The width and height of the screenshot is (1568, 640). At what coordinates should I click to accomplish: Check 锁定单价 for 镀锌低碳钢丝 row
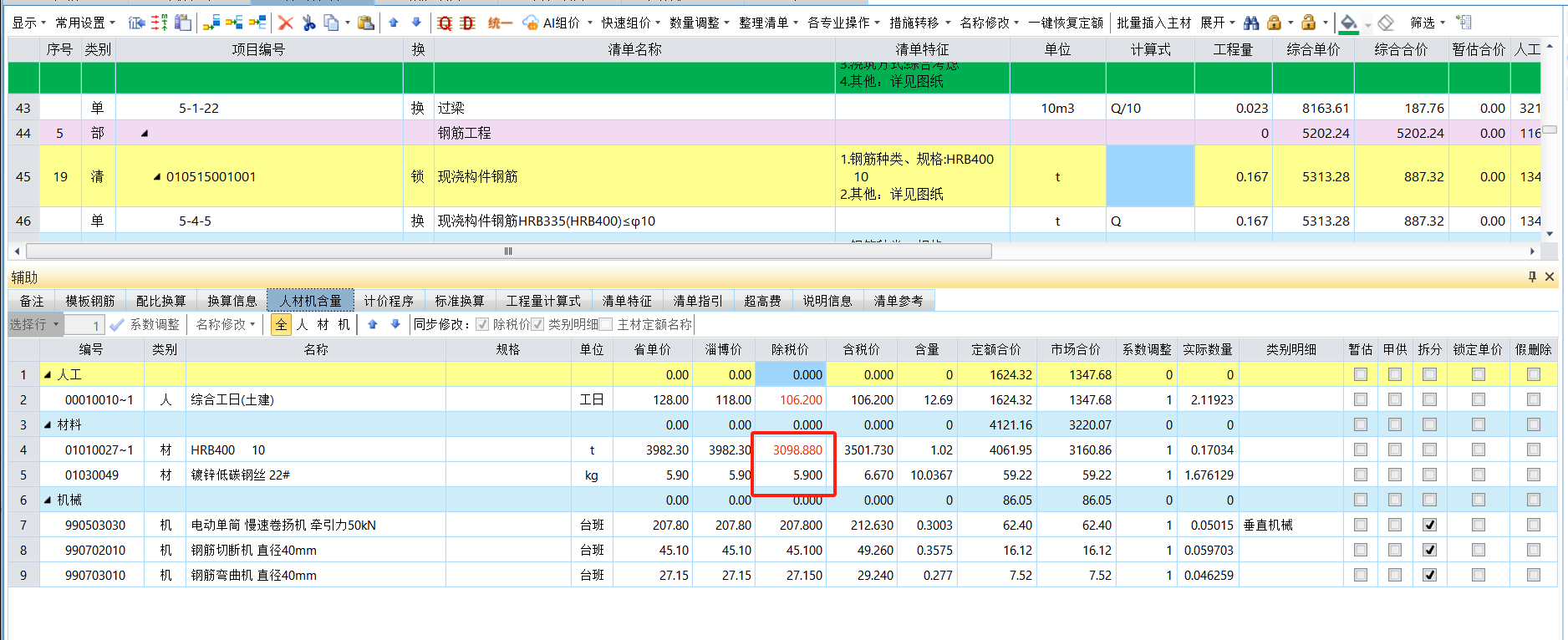1479,475
